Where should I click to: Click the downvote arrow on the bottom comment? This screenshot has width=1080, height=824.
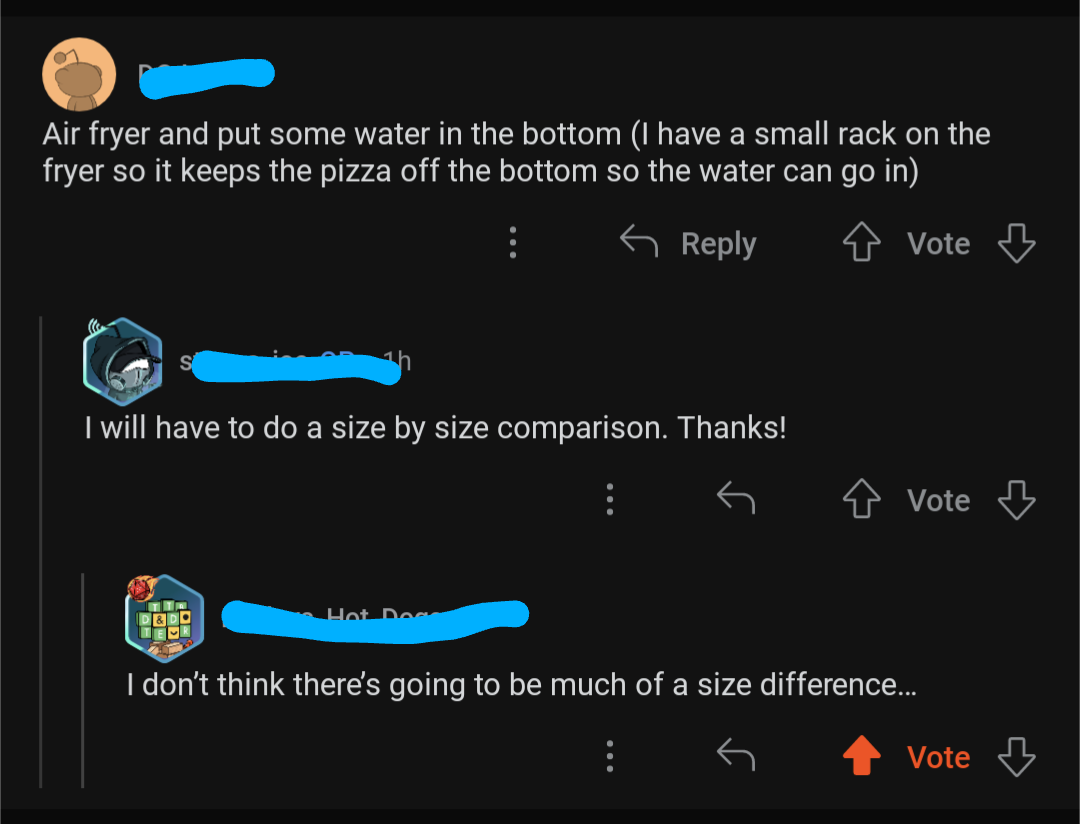point(1017,757)
